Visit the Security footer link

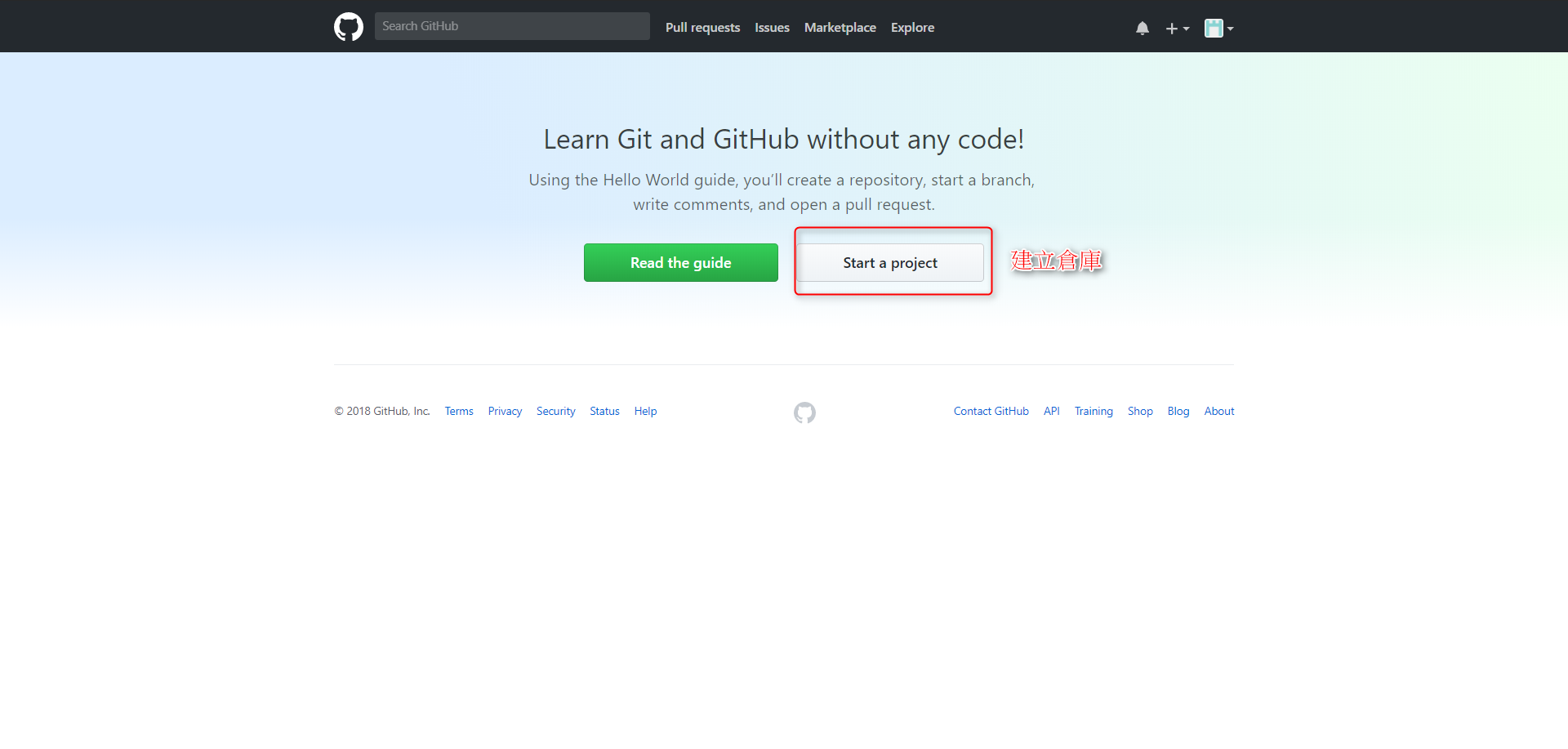coord(555,411)
